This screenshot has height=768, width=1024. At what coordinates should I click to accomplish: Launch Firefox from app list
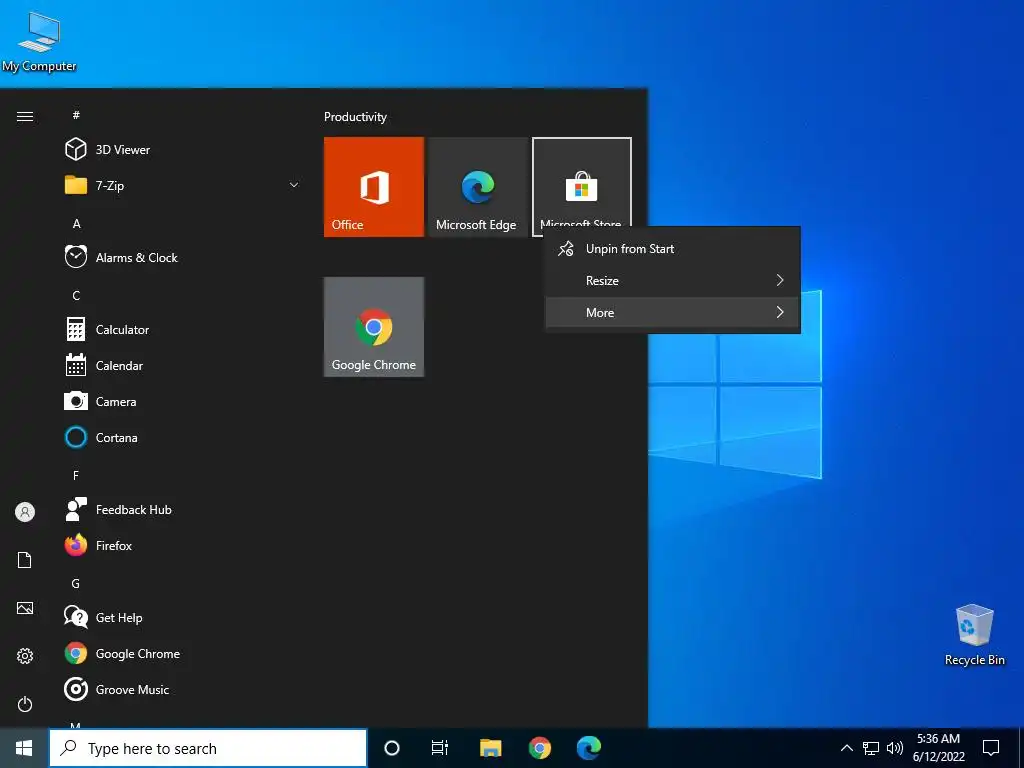pos(184,545)
